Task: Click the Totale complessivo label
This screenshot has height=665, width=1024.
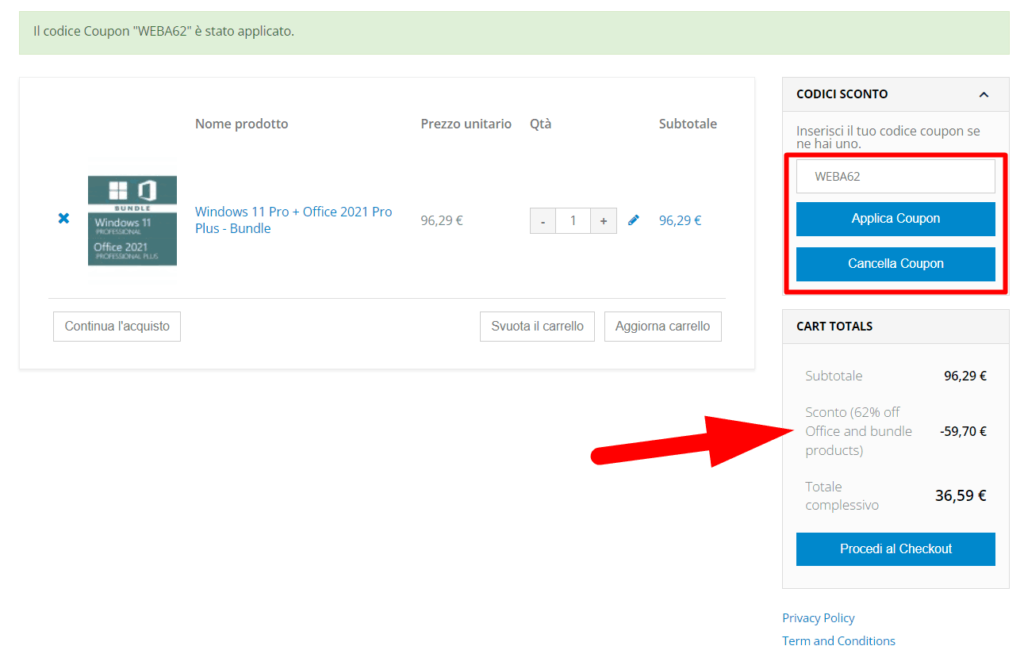Action: coord(842,496)
